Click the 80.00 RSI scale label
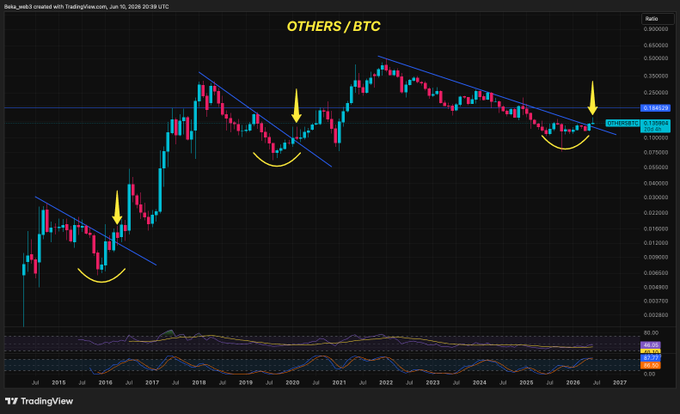Image resolution: width=680 pixels, height=414 pixels. click(x=651, y=333)
